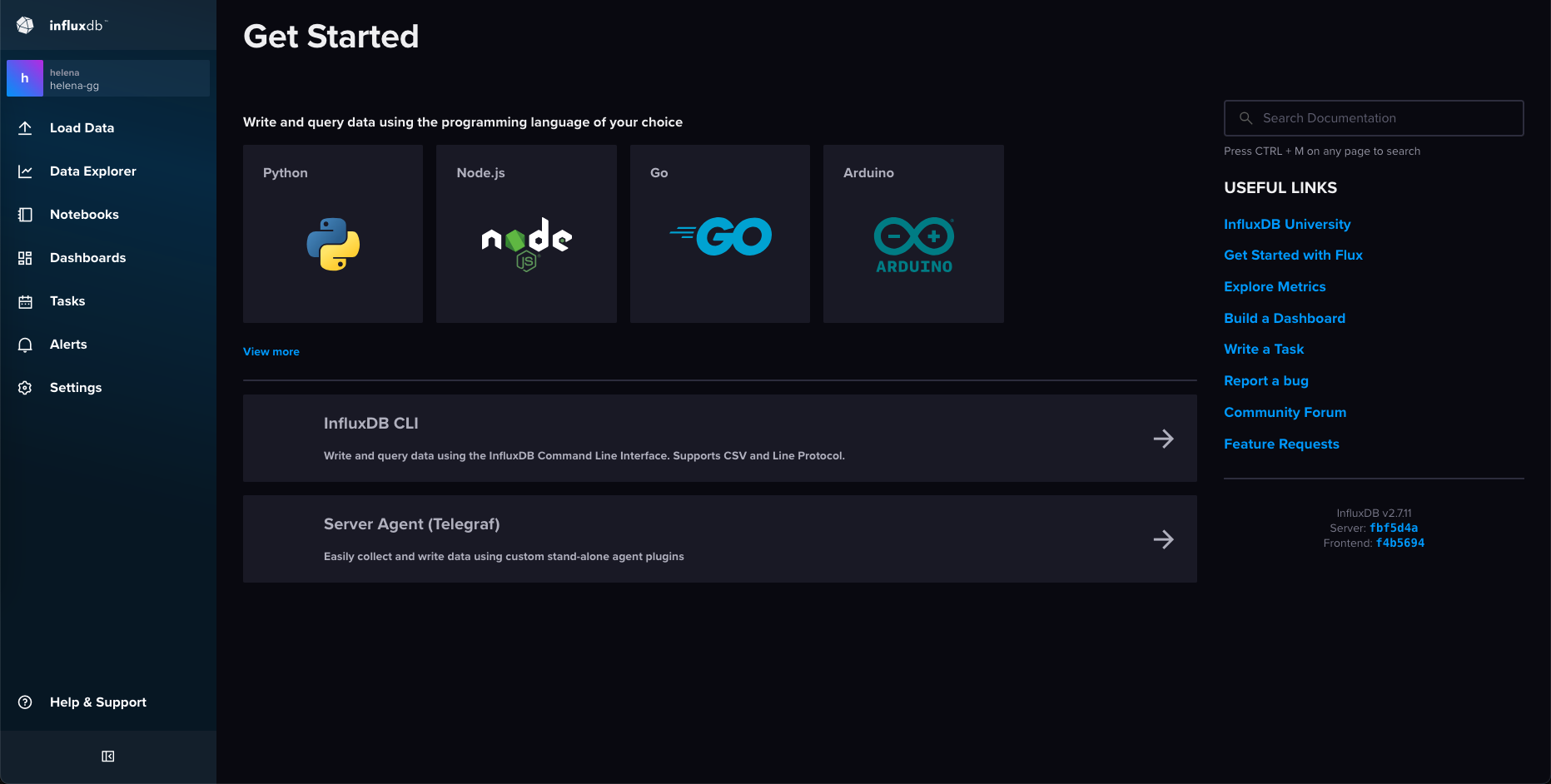Open Data Explorer graph icon

point(25,171)
